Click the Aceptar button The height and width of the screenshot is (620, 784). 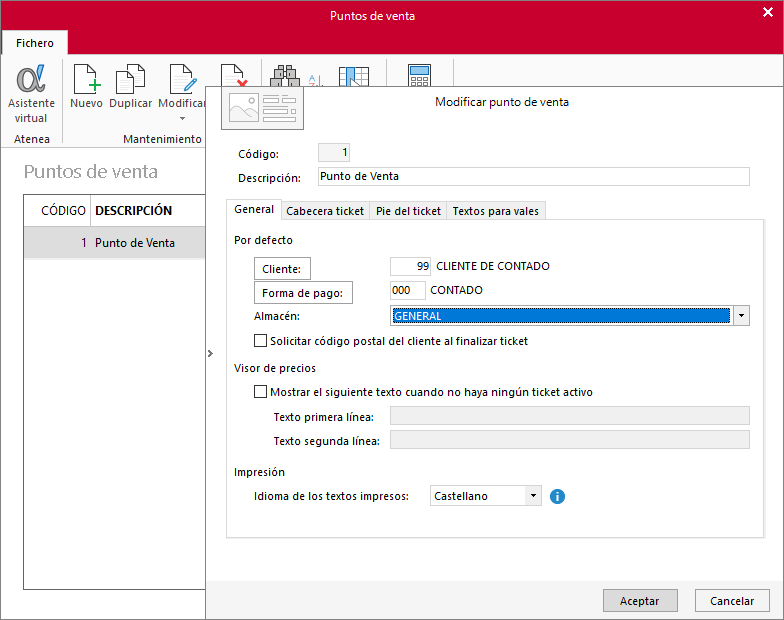640,600
